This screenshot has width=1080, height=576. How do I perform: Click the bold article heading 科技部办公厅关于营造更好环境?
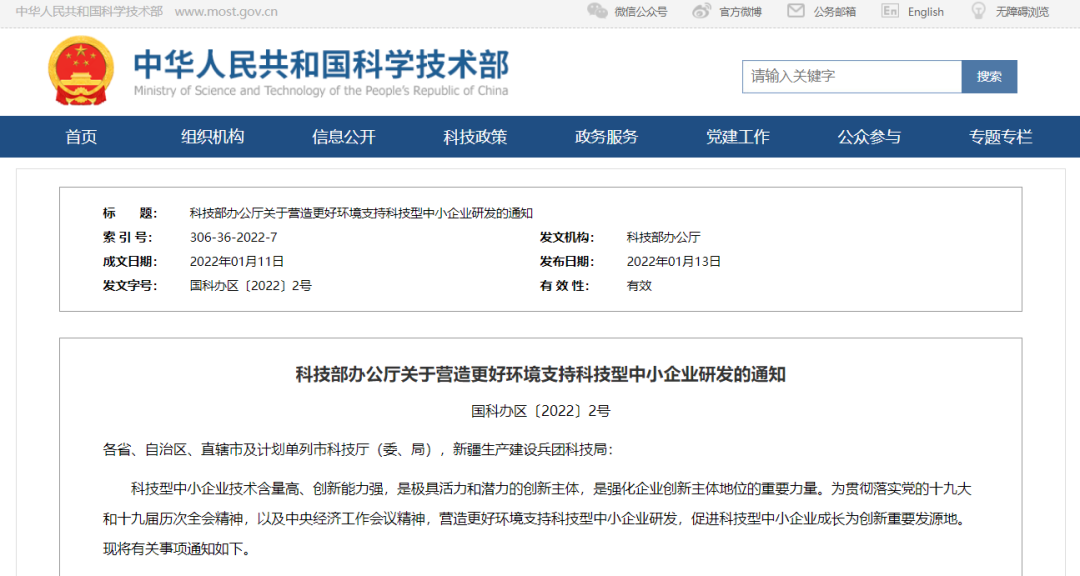click(x=541, y=374)
